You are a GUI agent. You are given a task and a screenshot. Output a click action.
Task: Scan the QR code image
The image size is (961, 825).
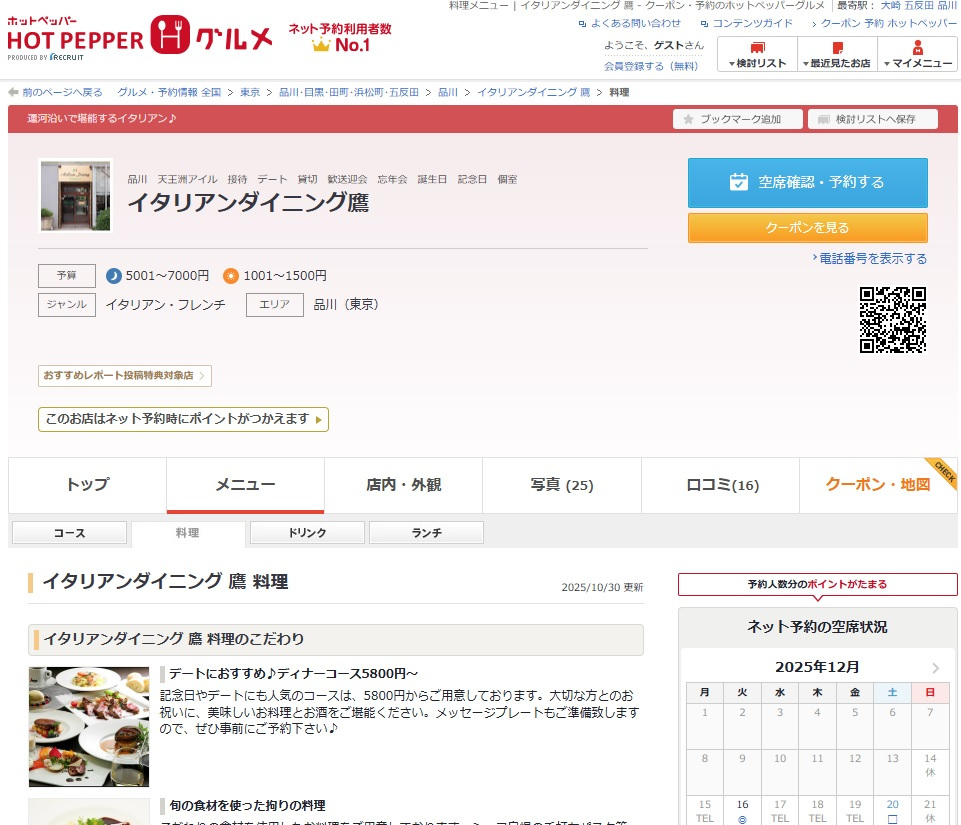pos(892,320)
